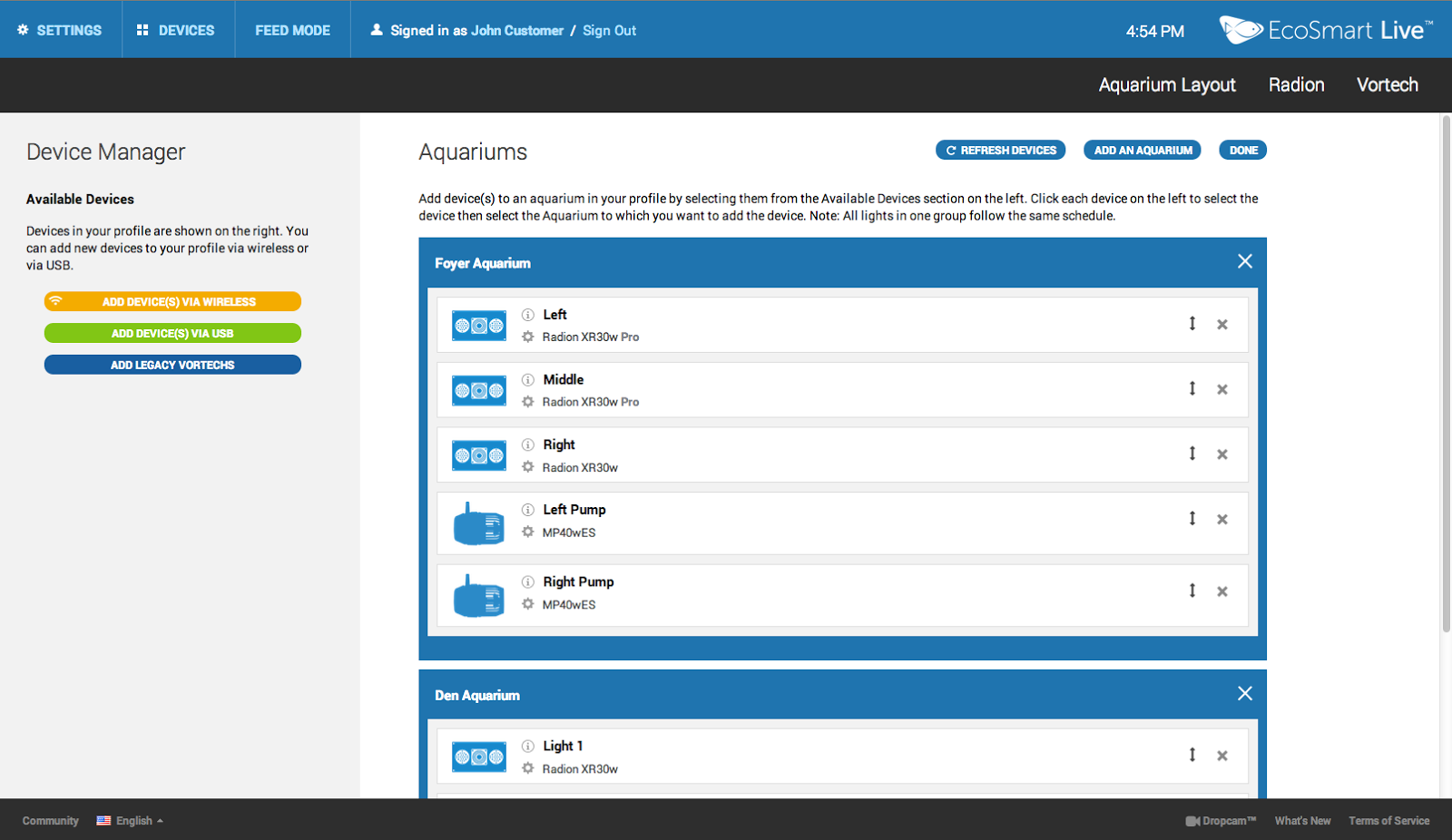Image resolution: width=1452 pixels, height=840 pixels.
Task: Click reorder arrow on Right light row
Action: pos(1192,454)
